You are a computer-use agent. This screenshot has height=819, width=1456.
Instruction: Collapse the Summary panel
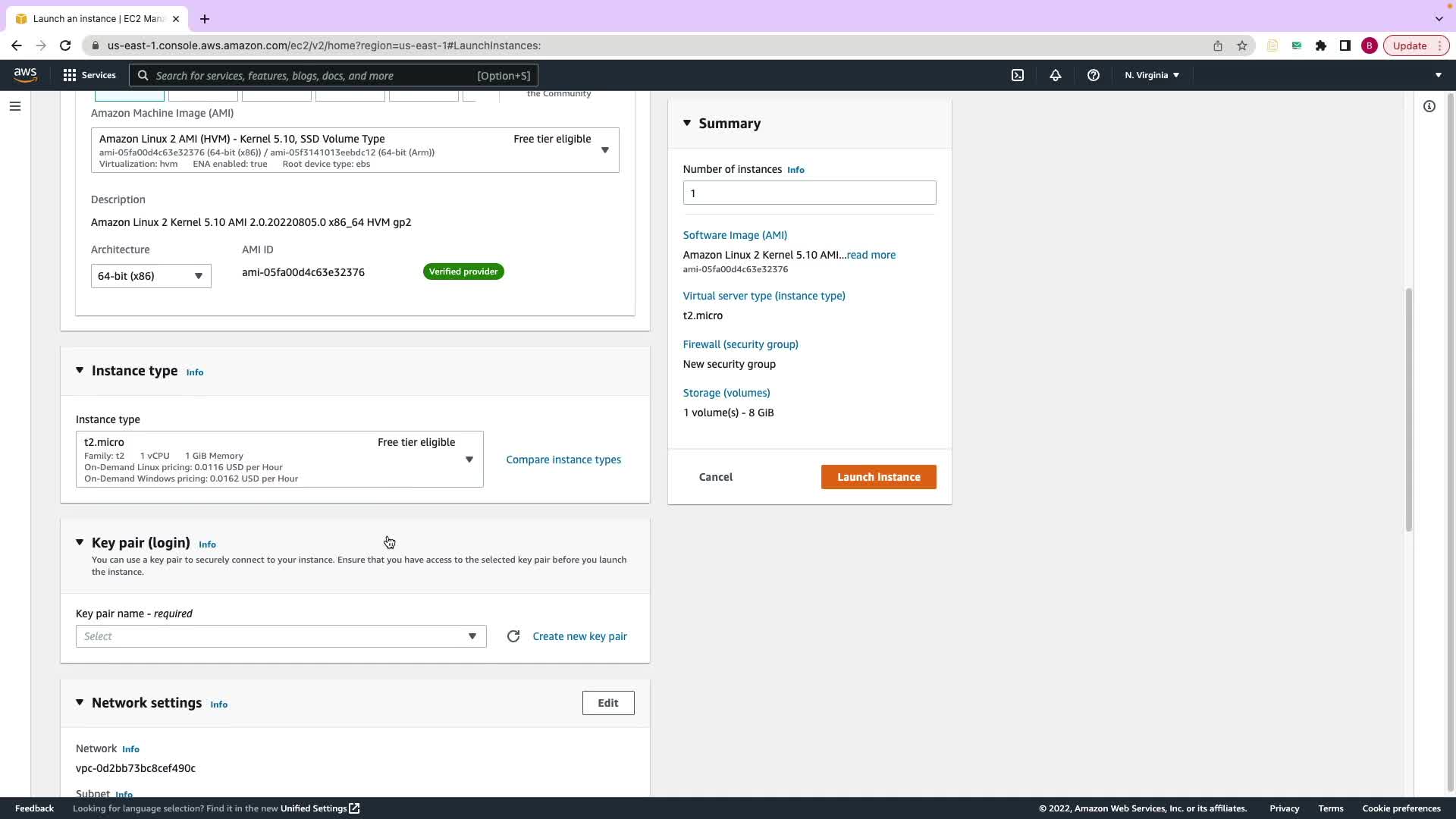coord(687,123)
